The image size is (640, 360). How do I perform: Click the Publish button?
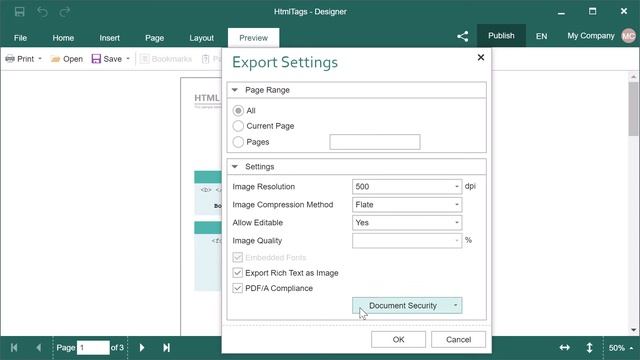(501, 36)
